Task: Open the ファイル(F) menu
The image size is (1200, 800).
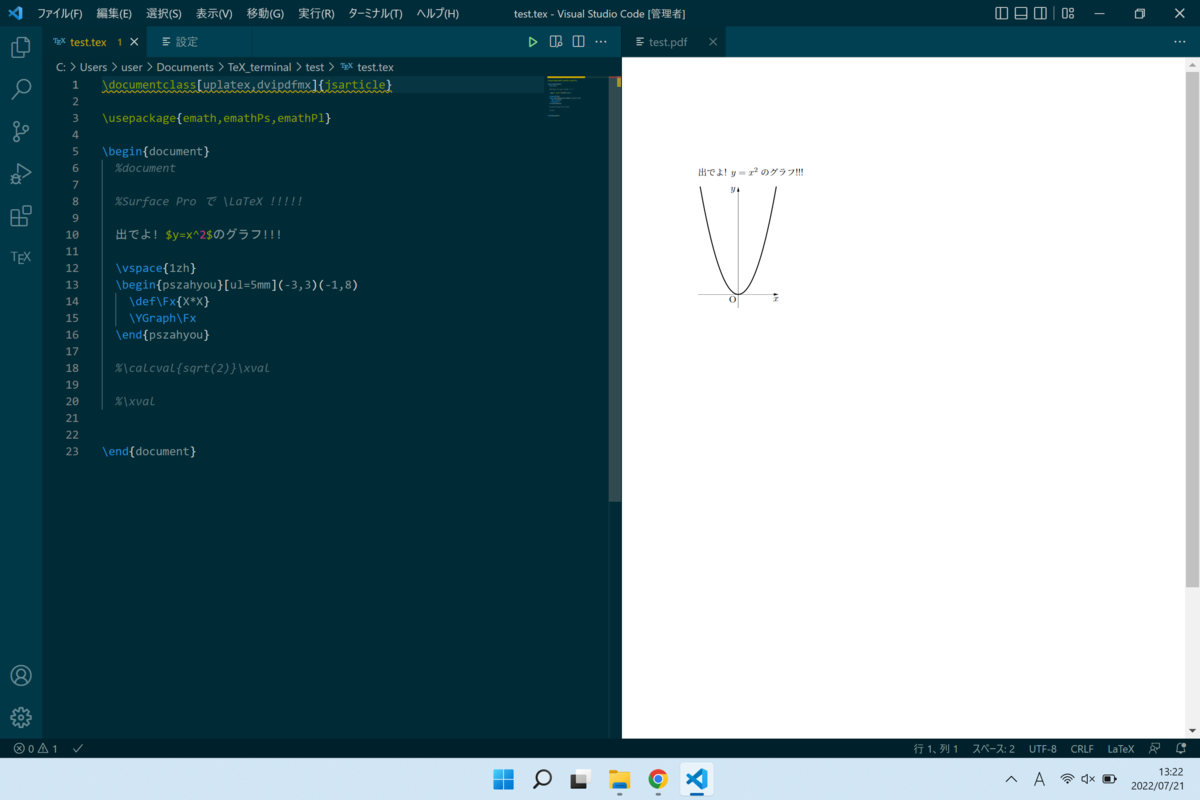Action: click(x=60, y=13)
